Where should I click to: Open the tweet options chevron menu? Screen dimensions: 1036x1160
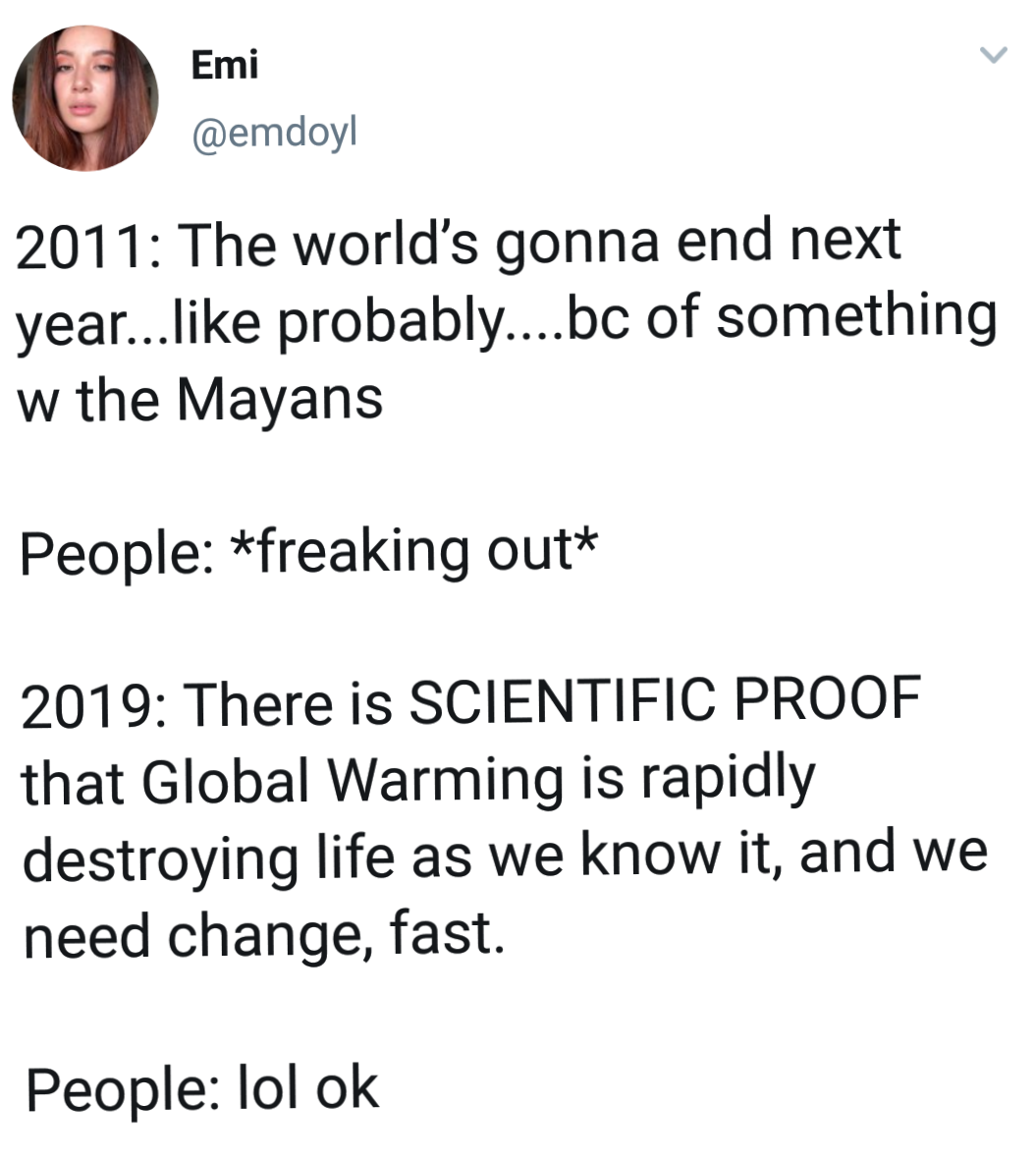tap(995, 55)
